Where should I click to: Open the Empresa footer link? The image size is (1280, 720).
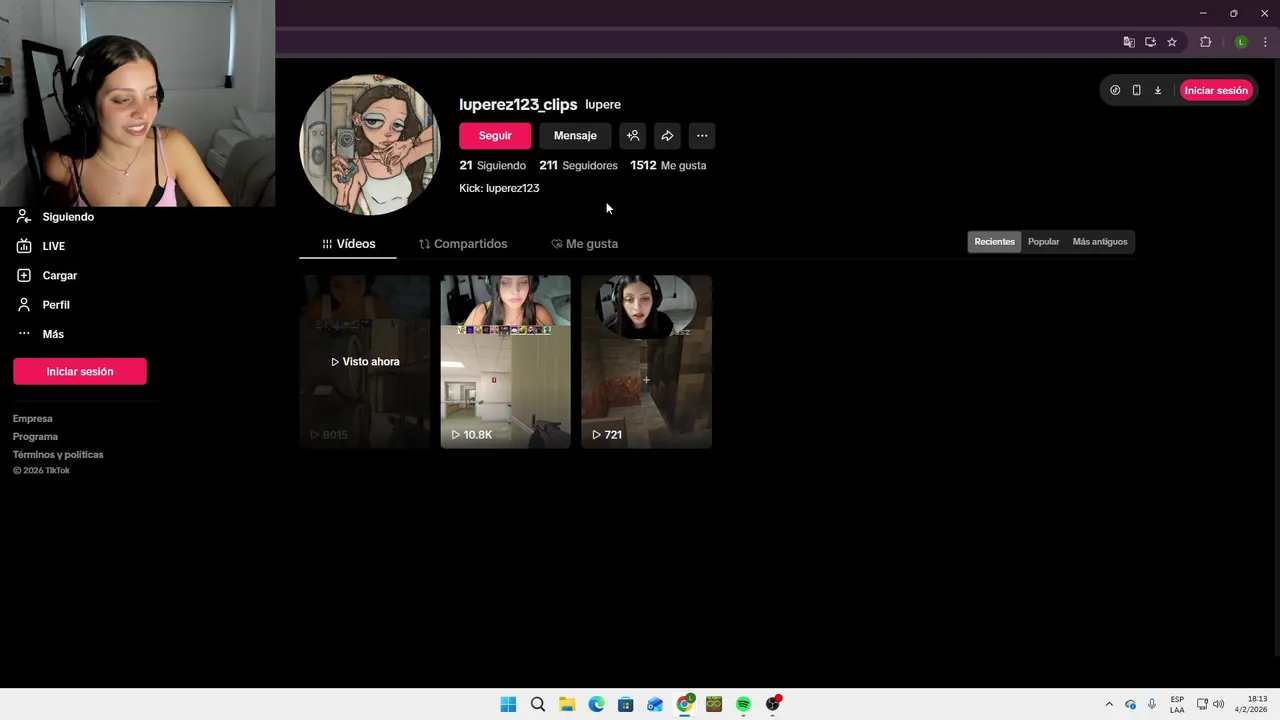33,419
